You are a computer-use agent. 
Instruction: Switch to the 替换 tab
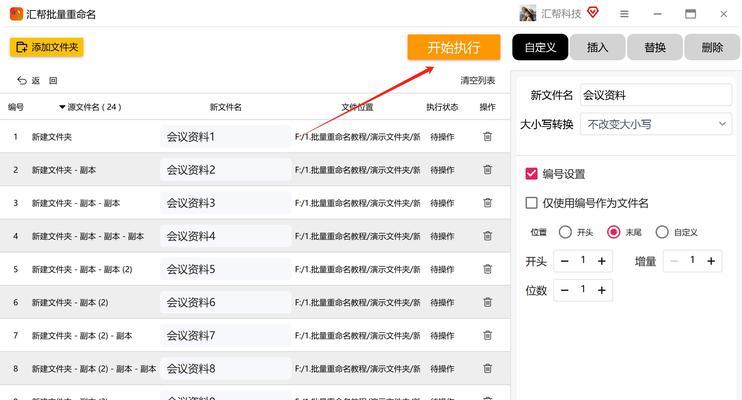coord(655,47)
